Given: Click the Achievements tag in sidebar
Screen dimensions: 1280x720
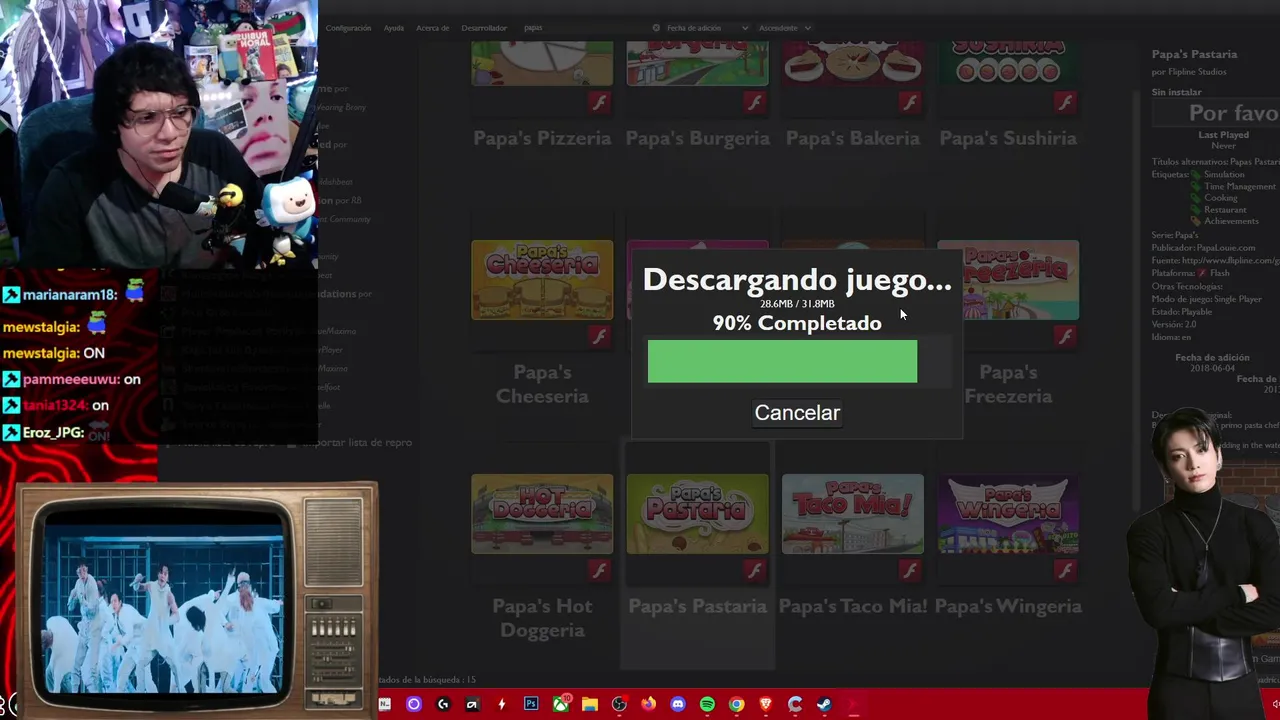Looking at the screenshot, I should (1231, 221).
